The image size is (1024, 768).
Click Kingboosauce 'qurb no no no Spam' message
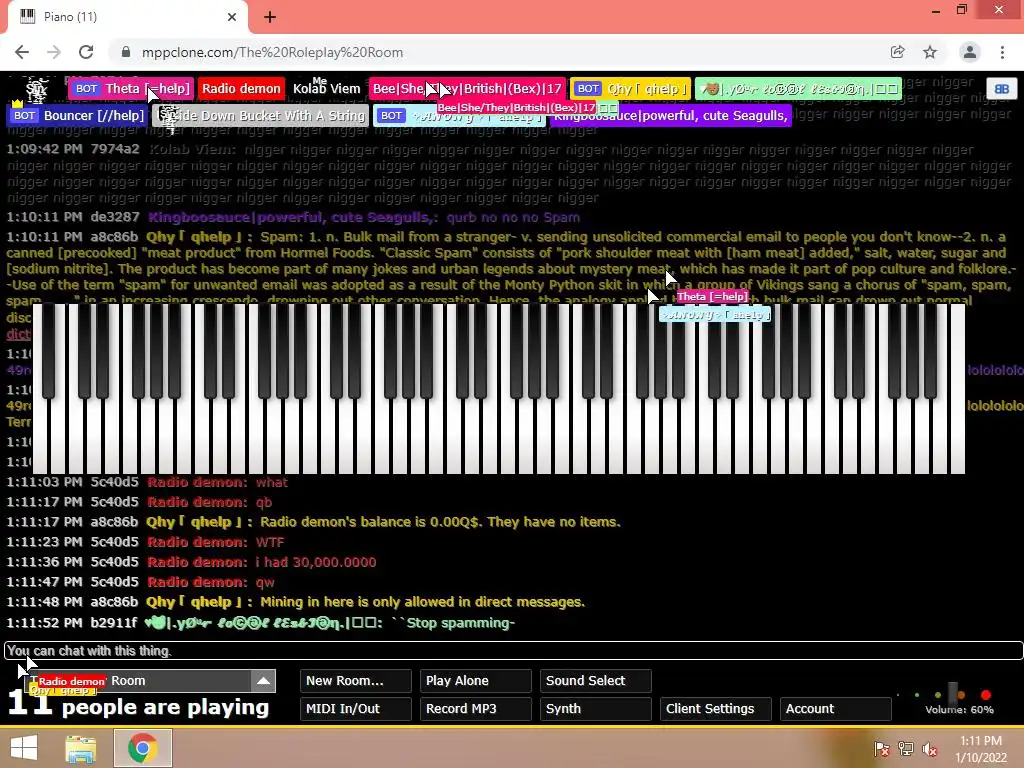click(513, 217)
